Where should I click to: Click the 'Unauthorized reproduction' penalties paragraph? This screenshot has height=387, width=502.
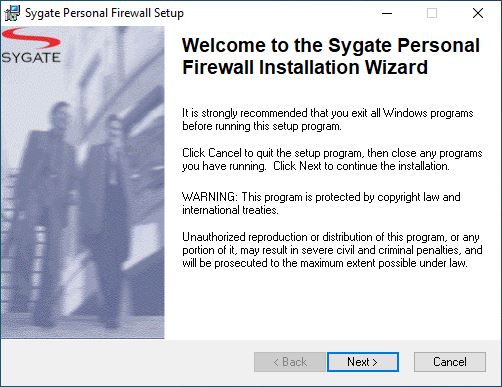coord(332,250)
